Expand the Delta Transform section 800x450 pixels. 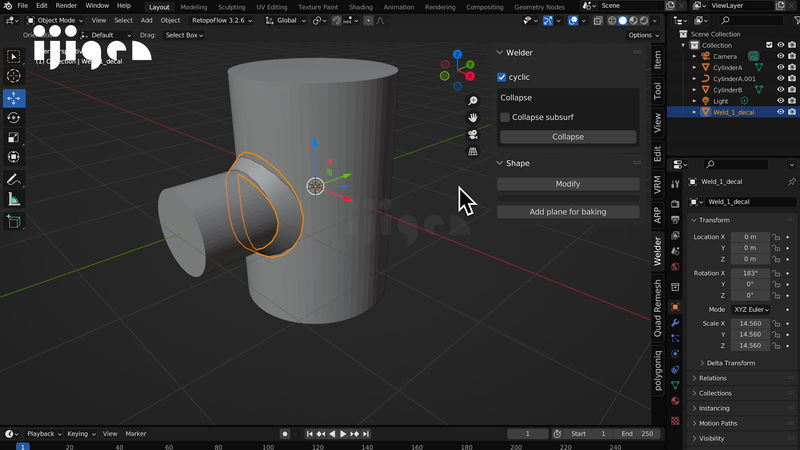coord(729,363)
